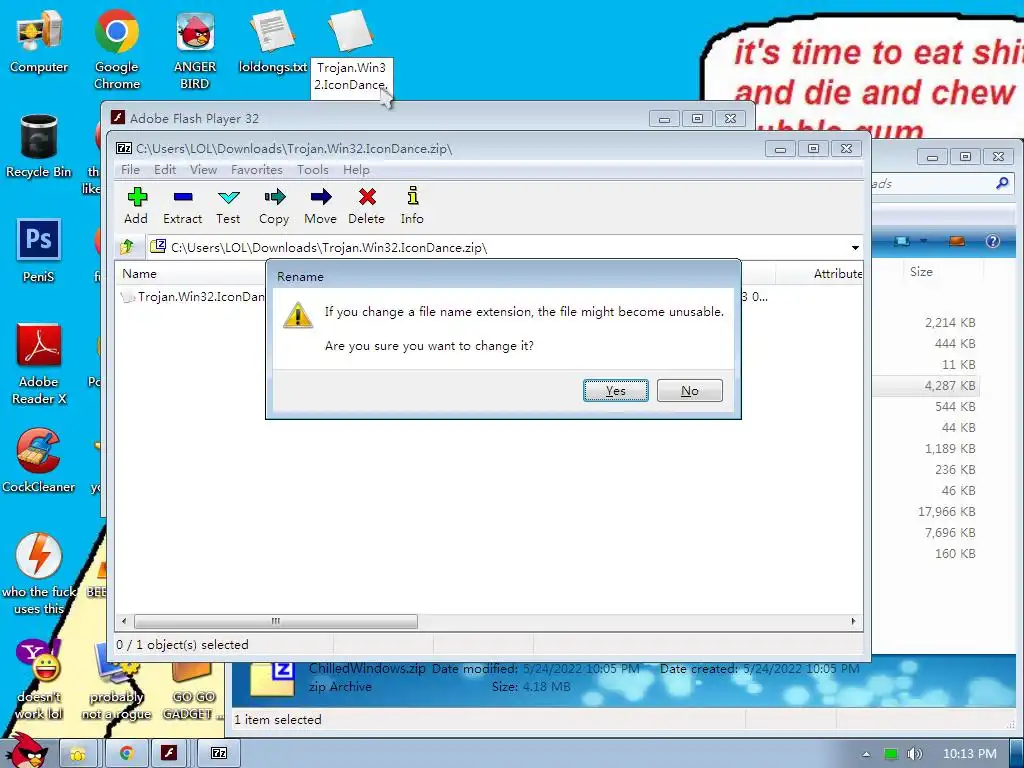The height and width of the screenshot is (768, 1024).
Task: Open the Edit menu in 7-Zip
Action: [165, 170]
